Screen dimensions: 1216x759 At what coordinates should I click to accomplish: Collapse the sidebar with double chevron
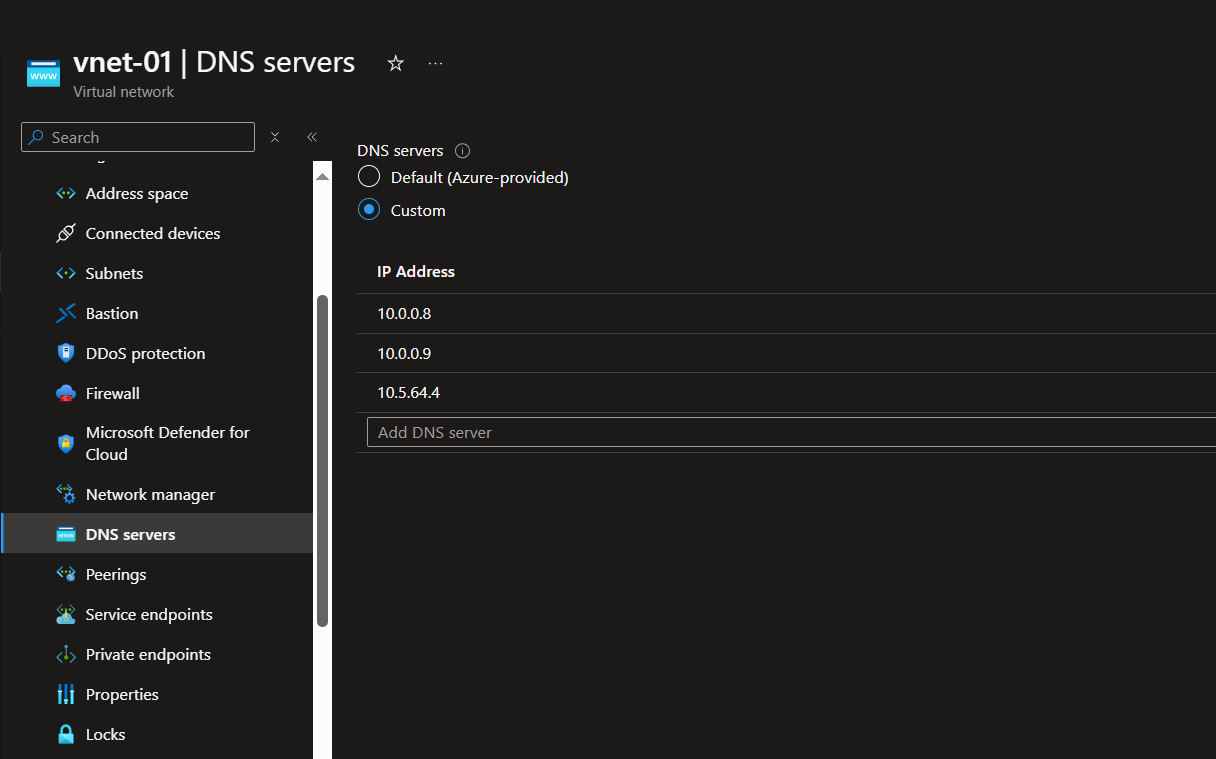tap(312, 137)
